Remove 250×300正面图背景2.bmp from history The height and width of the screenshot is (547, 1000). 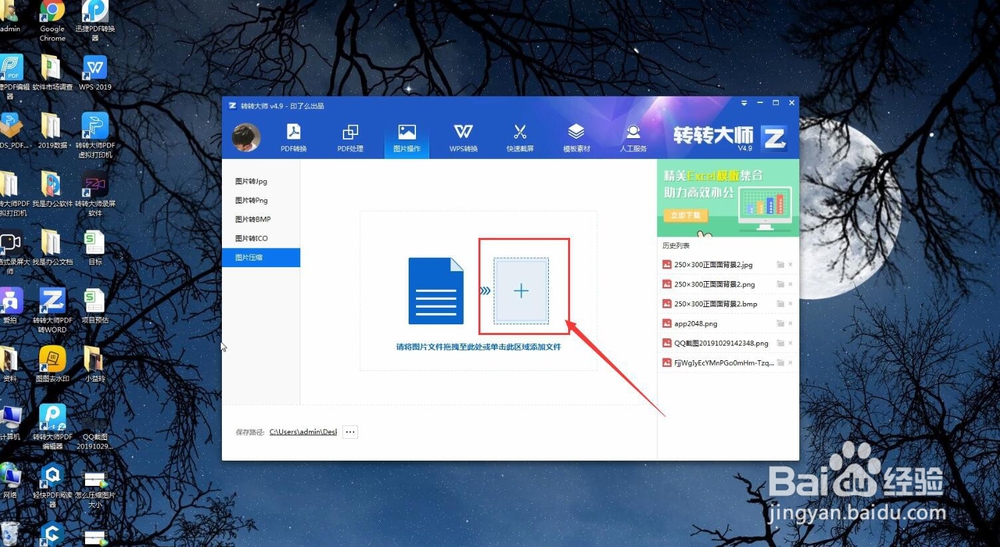[791, 304]
